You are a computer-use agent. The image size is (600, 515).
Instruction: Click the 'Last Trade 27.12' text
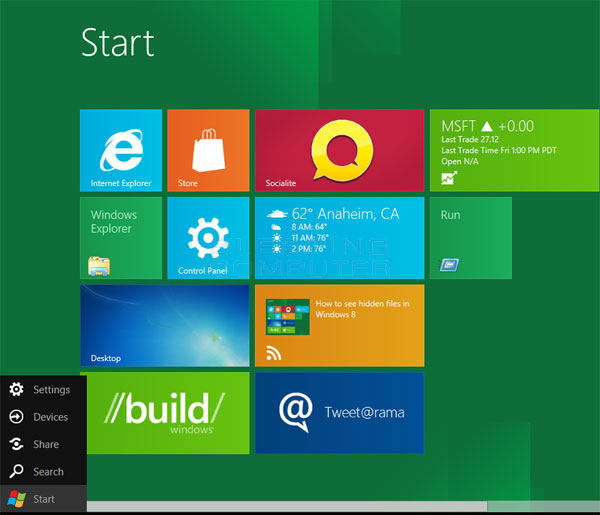click(470, 139)
